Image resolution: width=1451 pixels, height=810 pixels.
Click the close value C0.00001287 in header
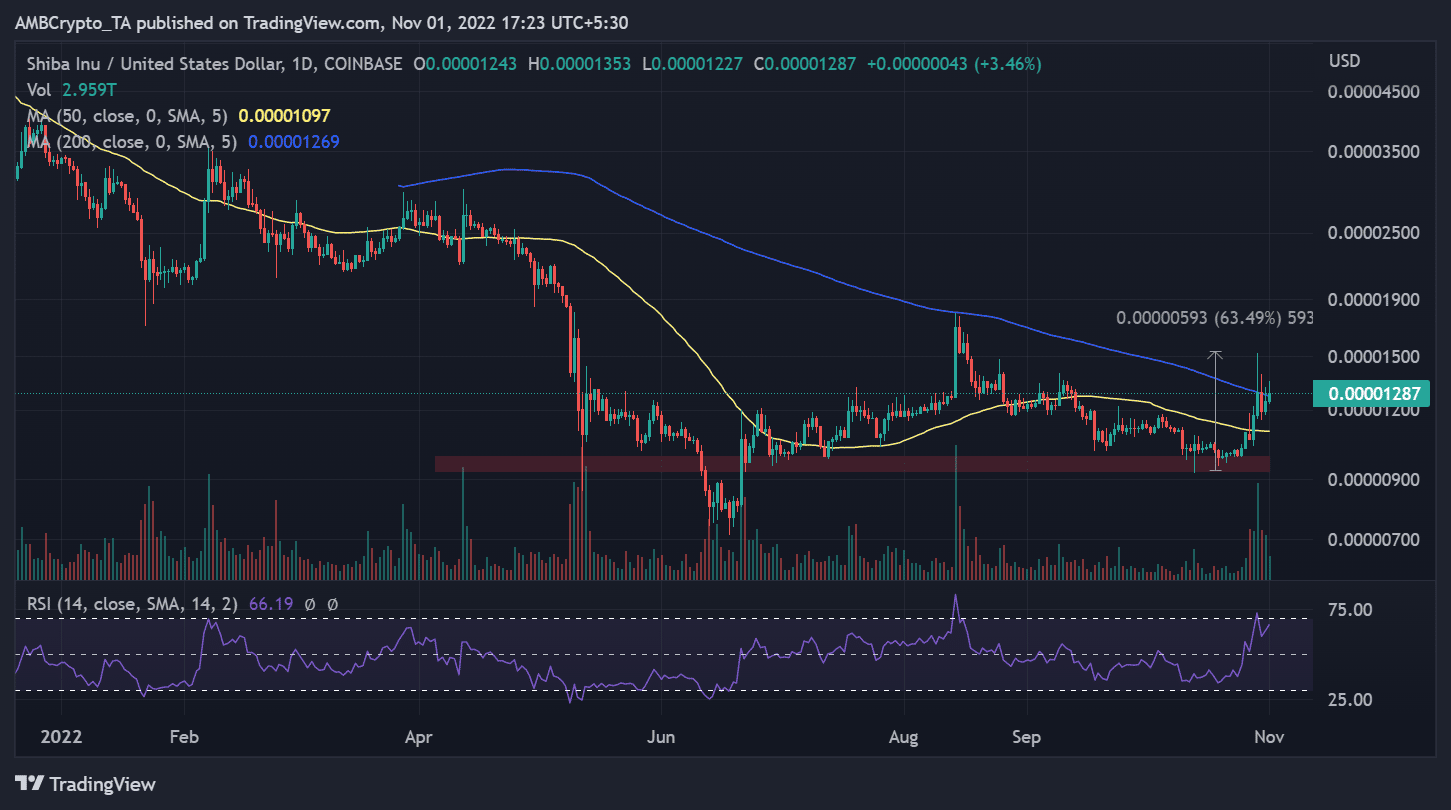807,64
